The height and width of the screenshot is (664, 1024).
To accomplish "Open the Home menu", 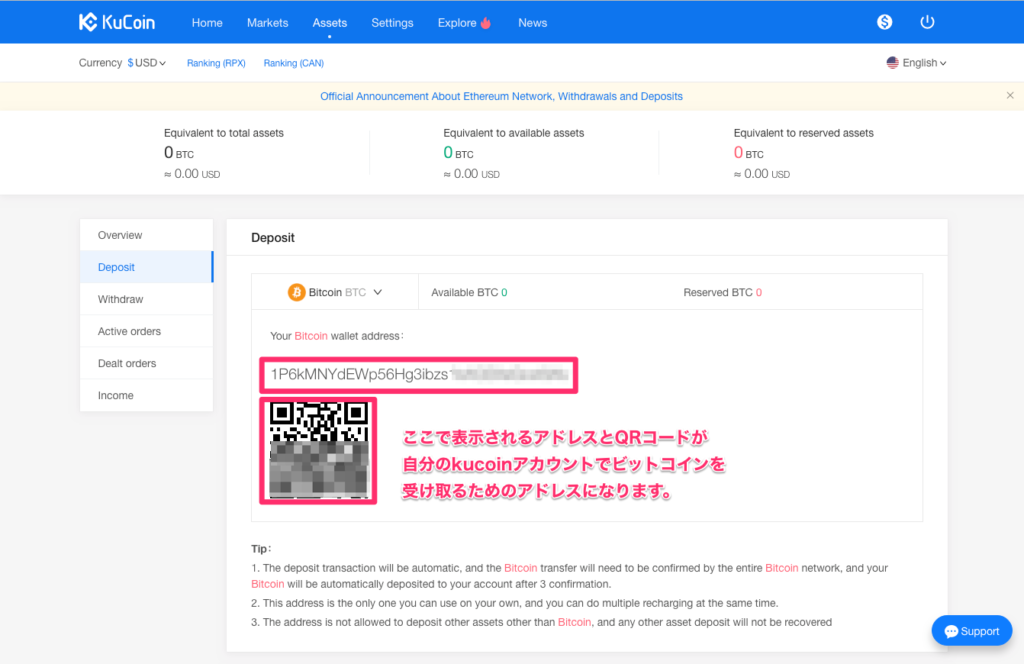I will (x=207, y=23).
